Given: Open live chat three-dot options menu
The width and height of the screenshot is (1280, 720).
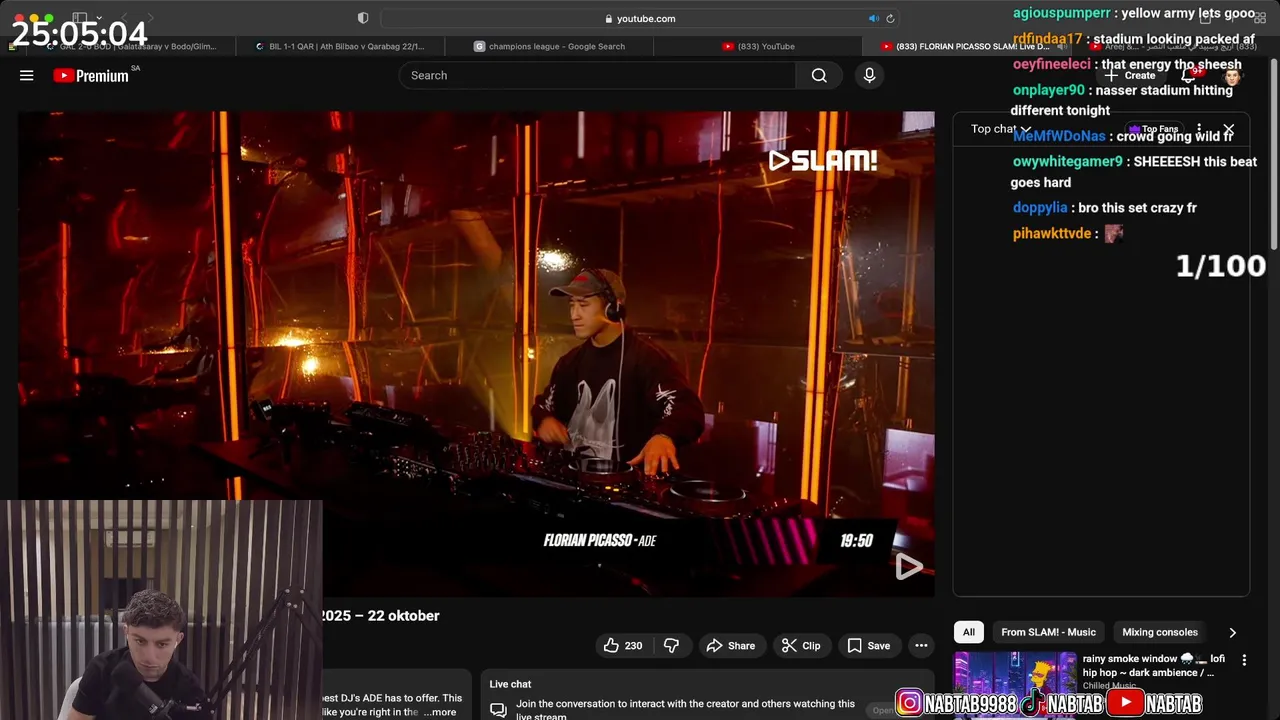Looking at the screenshot, I should [1199, 130].
